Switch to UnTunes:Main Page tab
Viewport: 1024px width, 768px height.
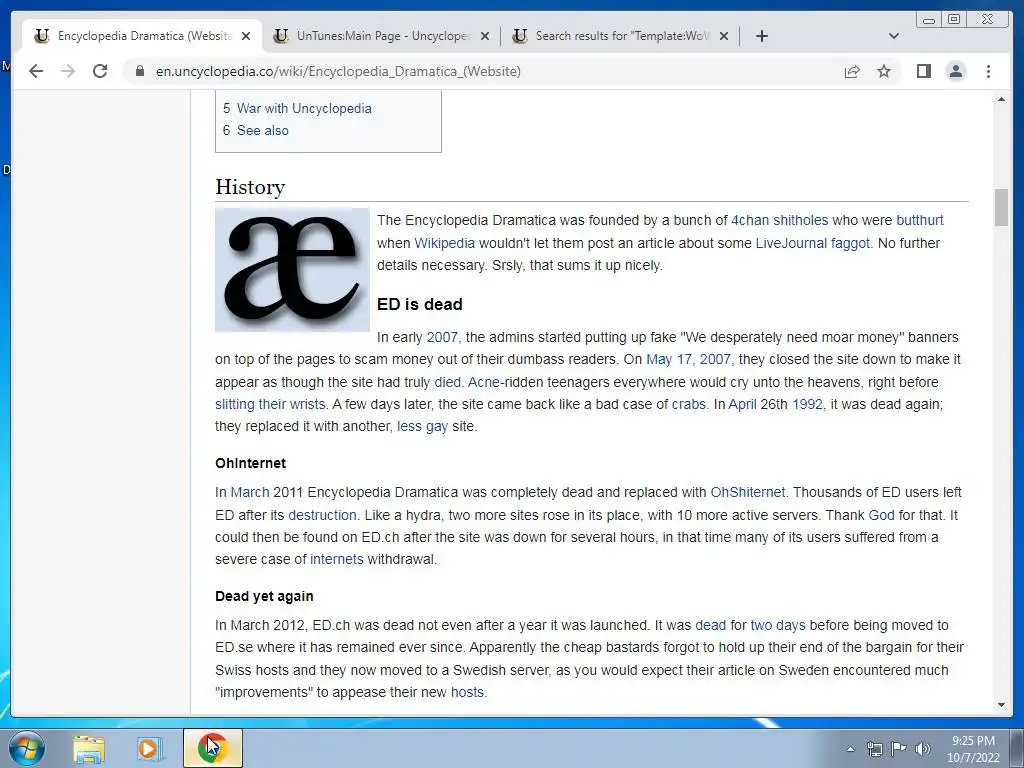pos(382,36)
